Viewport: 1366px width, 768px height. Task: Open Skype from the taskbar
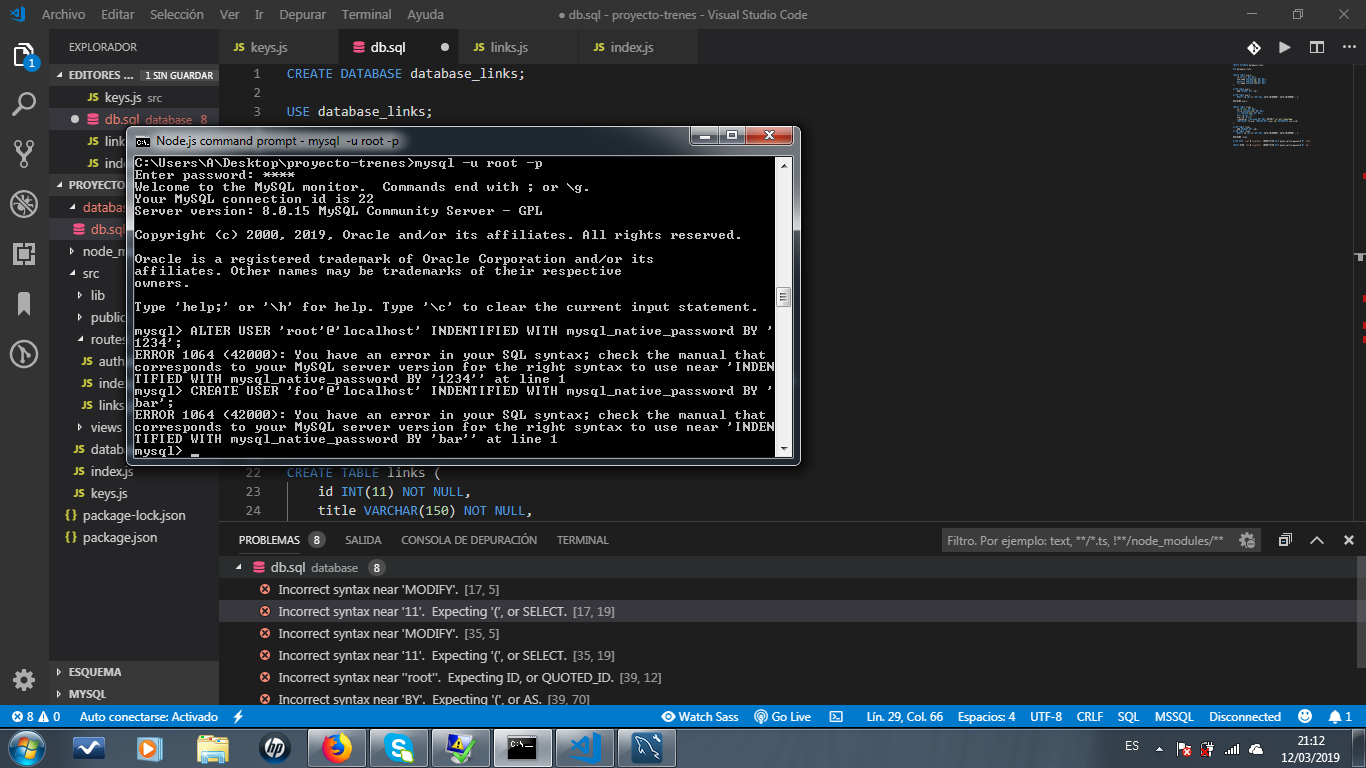(x=399, y=747)
